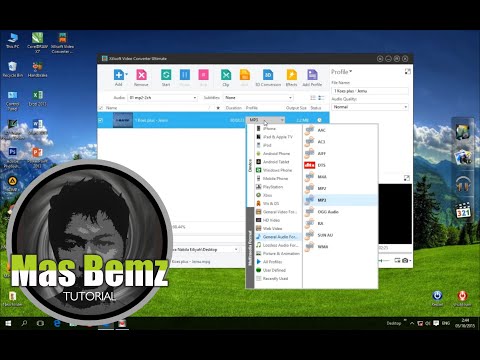Open Excel 2013 desktop shortcut

click(37, 98)
